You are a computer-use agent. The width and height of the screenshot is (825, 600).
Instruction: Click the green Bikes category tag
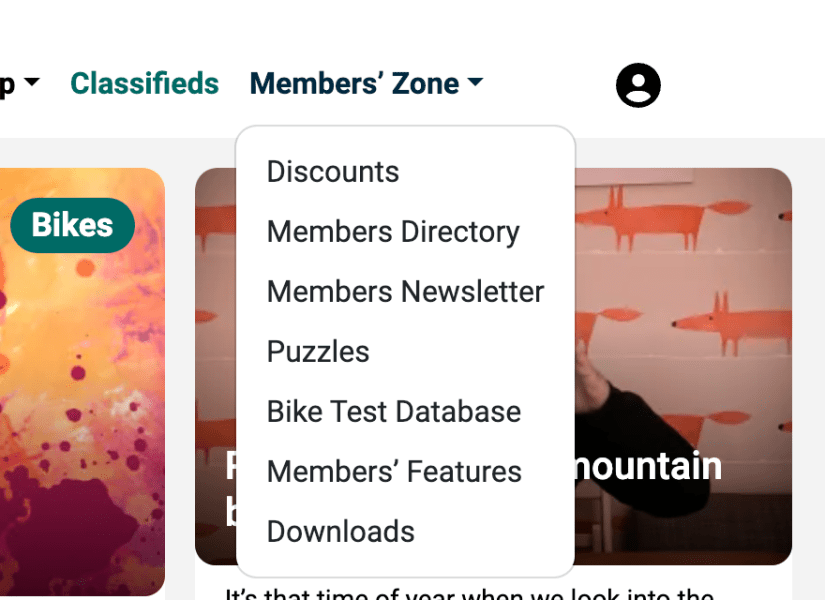click(72, 225)
